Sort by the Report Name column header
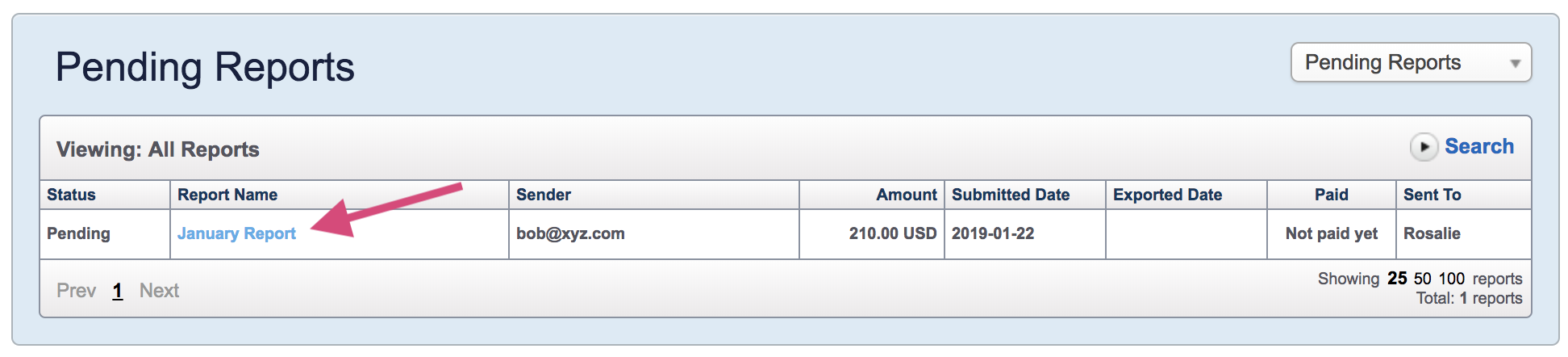 tap(227, 195)
